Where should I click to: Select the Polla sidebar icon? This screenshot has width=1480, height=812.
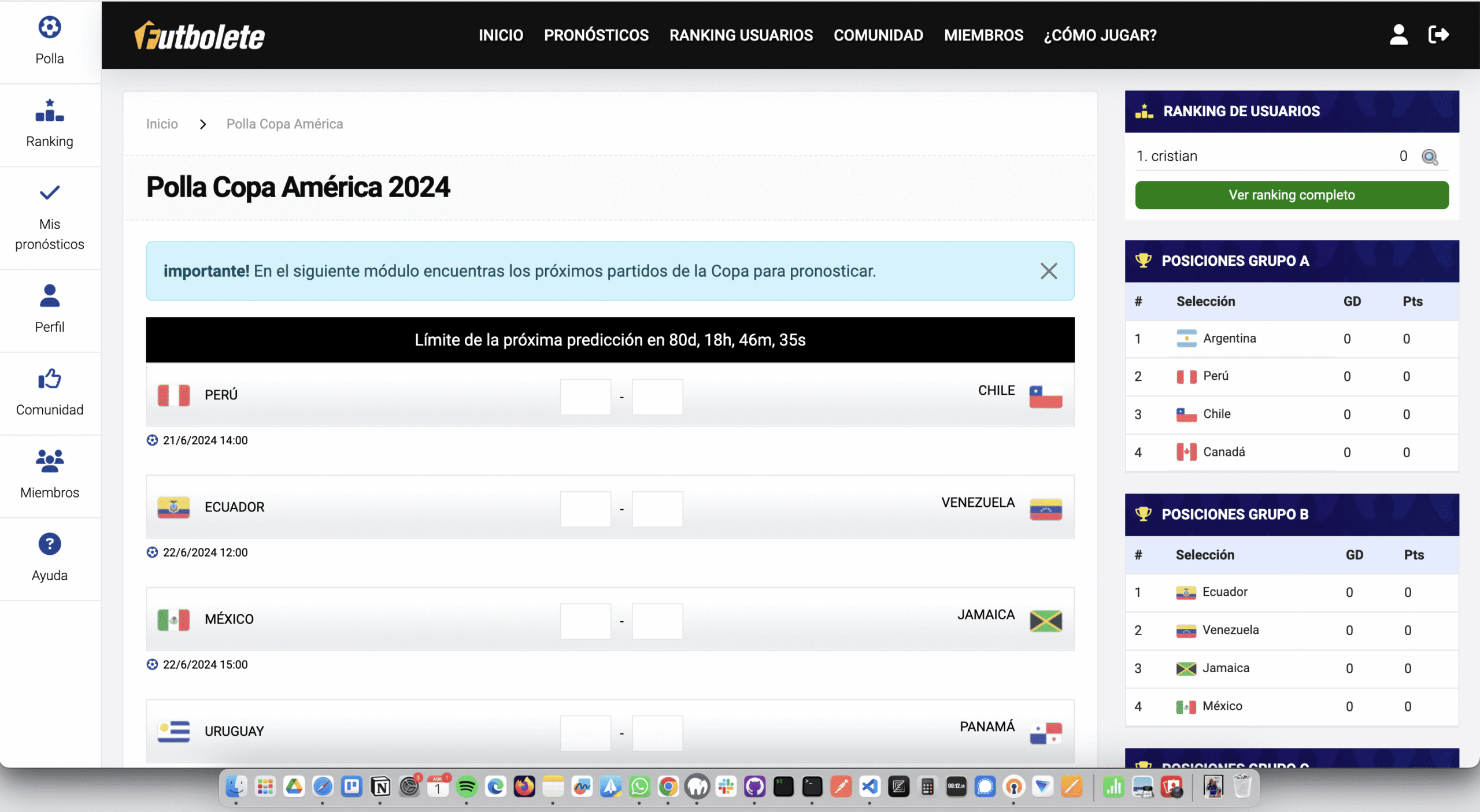click(50, 27)
